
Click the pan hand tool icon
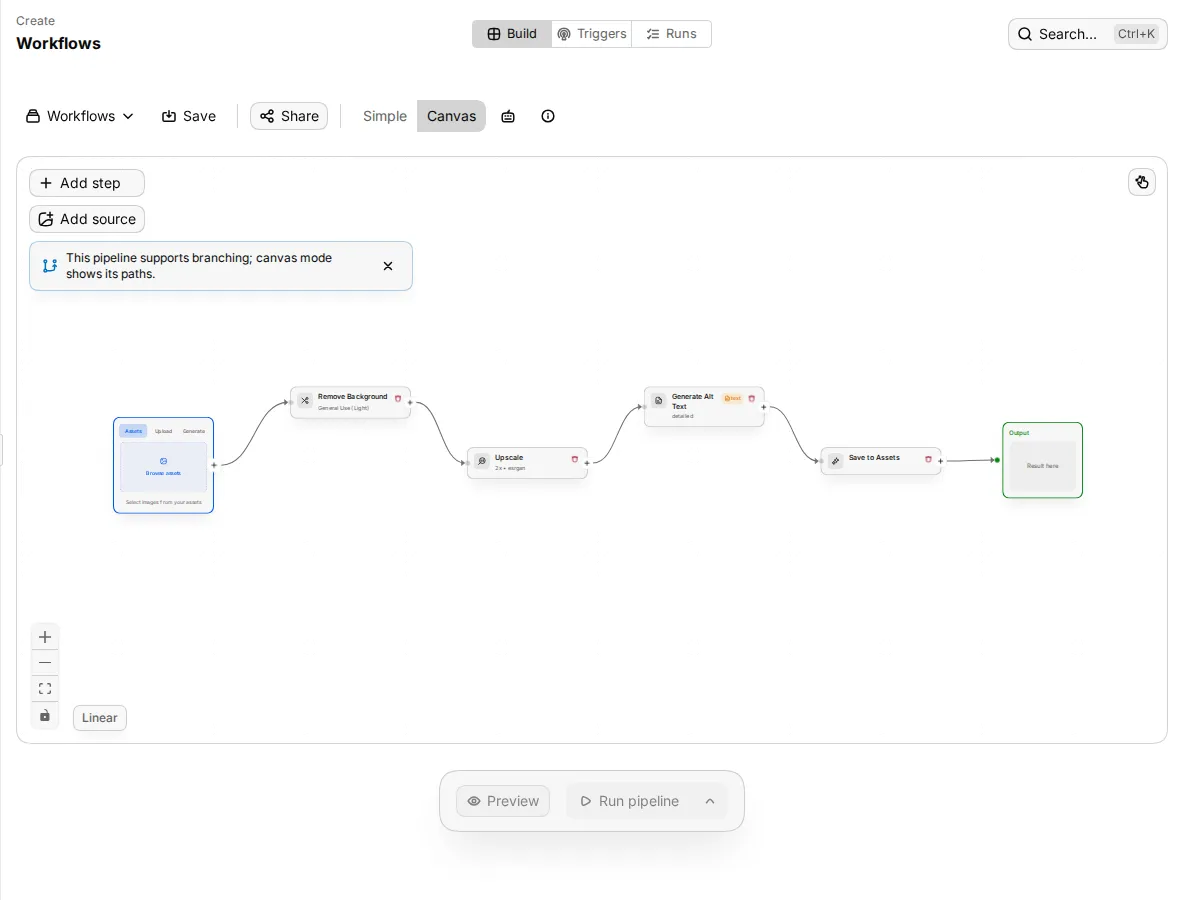[1142, 182]
